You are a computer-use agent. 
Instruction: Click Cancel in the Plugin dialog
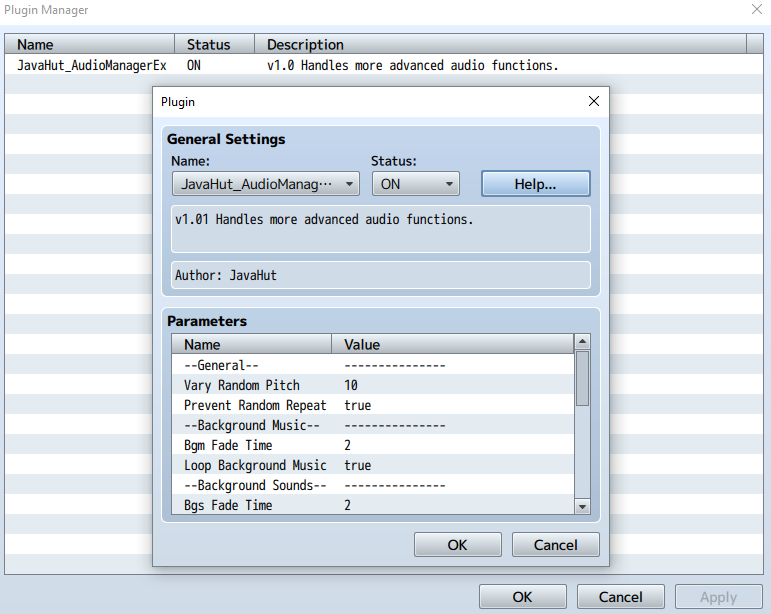556,545
